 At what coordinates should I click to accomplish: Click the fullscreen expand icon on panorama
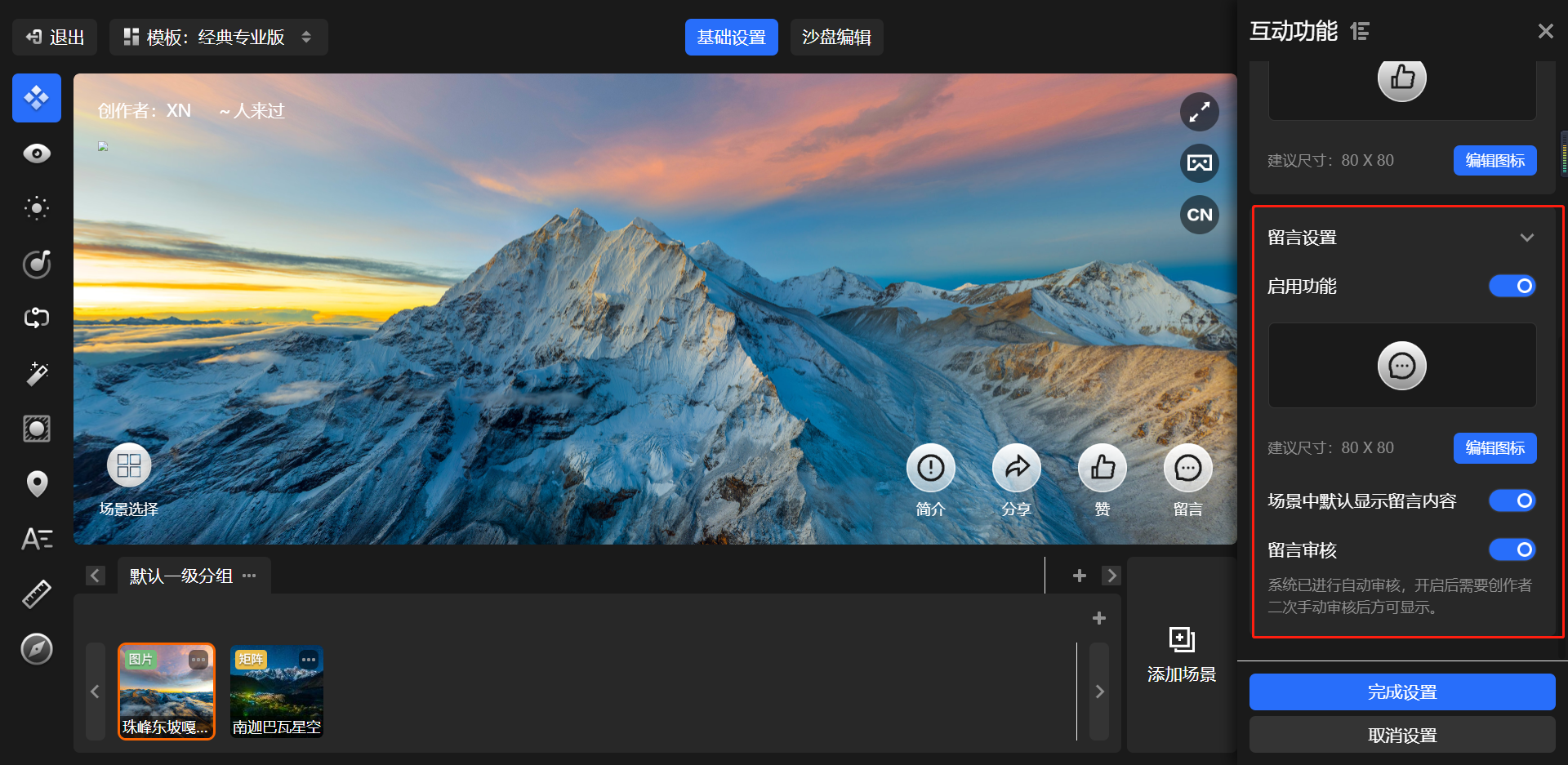tap(1199, 113)
